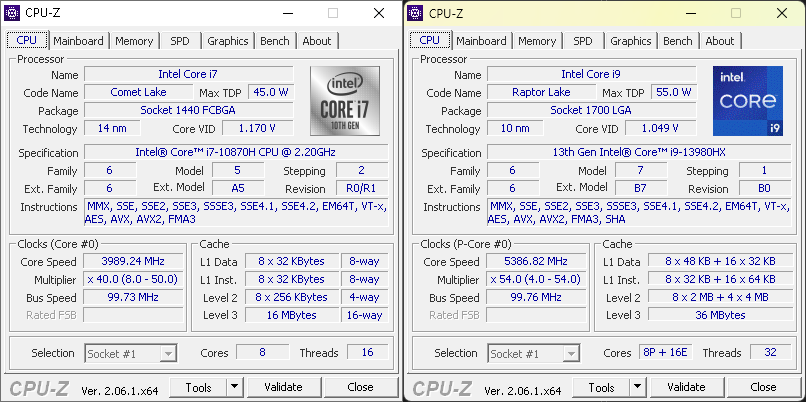This screenshot has width=806, height=402.
Task: Expand the Tools dropdown arrow in the right window
Action: point(638,387)
